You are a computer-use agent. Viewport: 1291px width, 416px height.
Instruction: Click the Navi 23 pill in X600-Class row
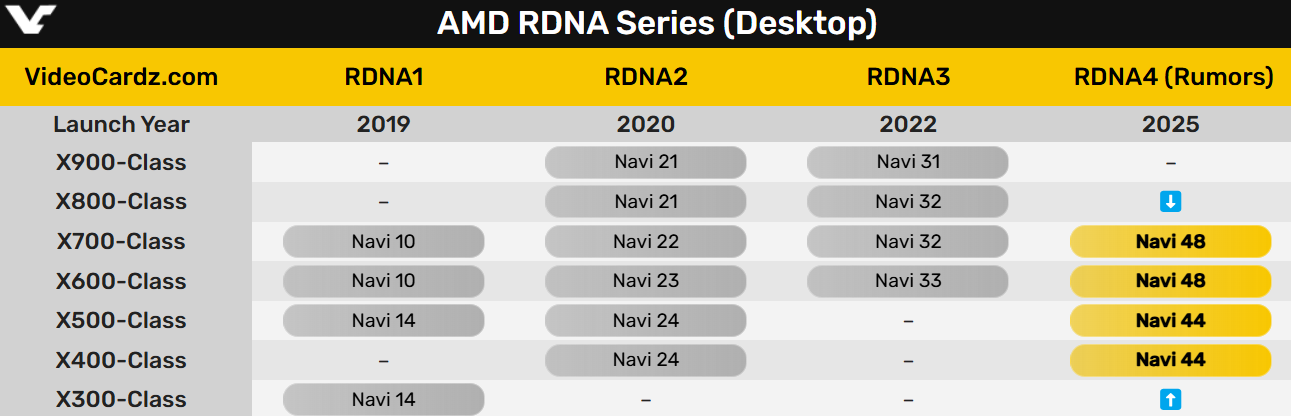coord(646,281)
